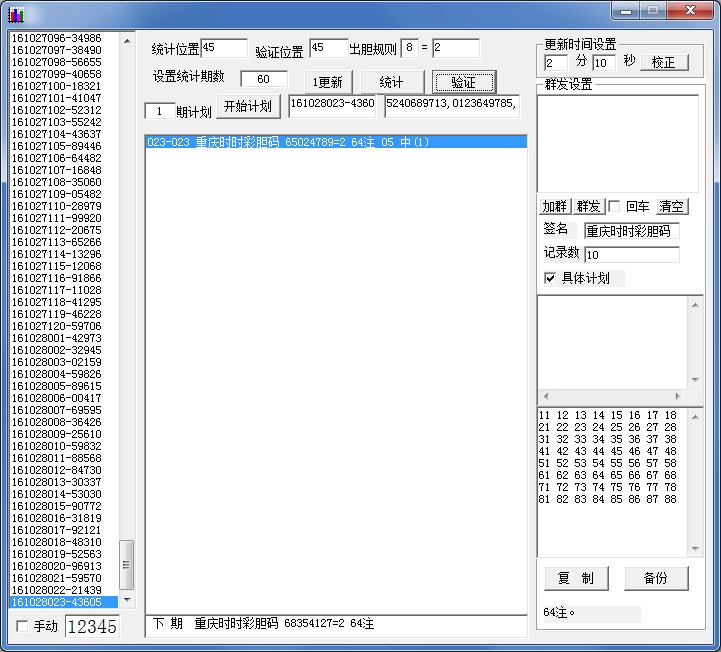Screen dimensions: 721x652
Task: Click the 复制 copy button
Action: click(576, 578)
